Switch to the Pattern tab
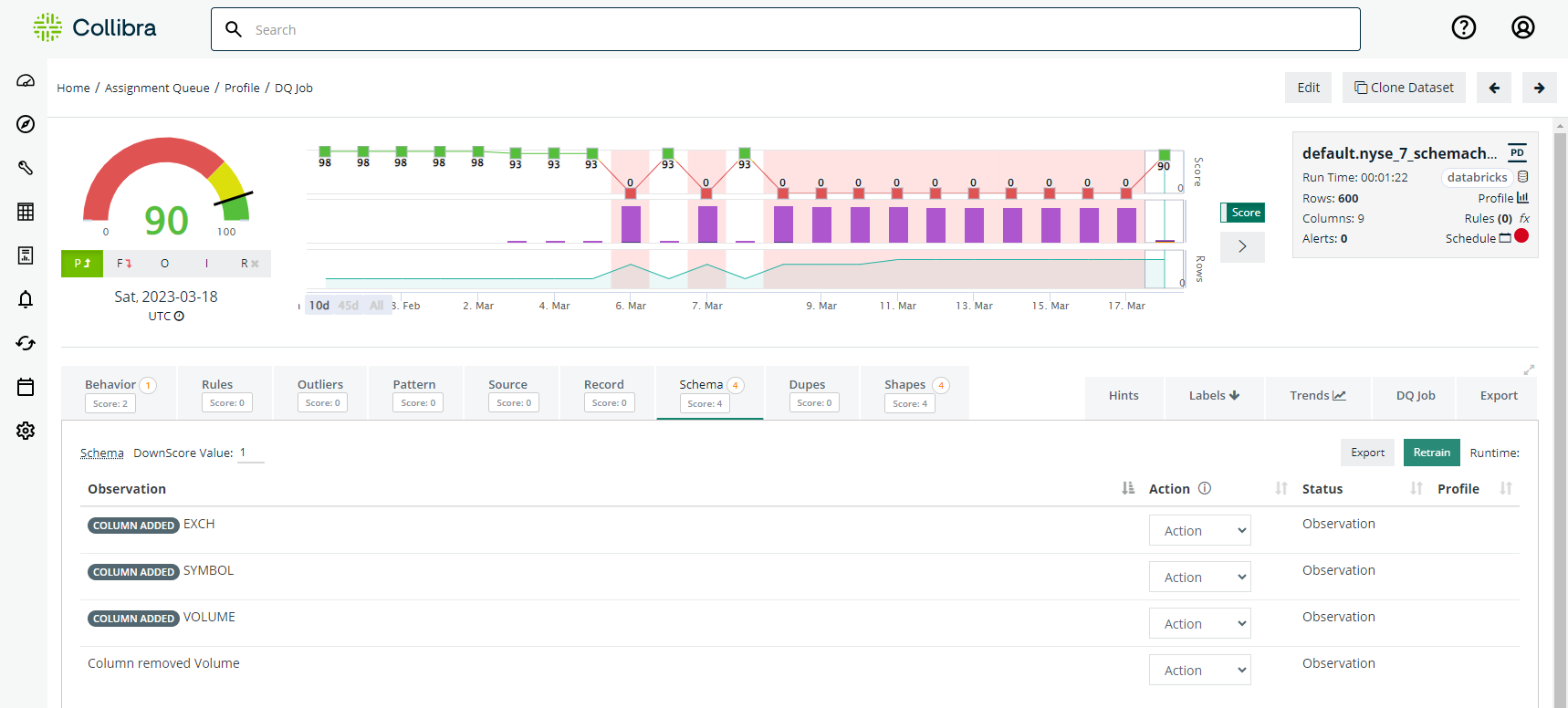Image resolution: width=1568 pixels, height=708 pixels. 416,393
